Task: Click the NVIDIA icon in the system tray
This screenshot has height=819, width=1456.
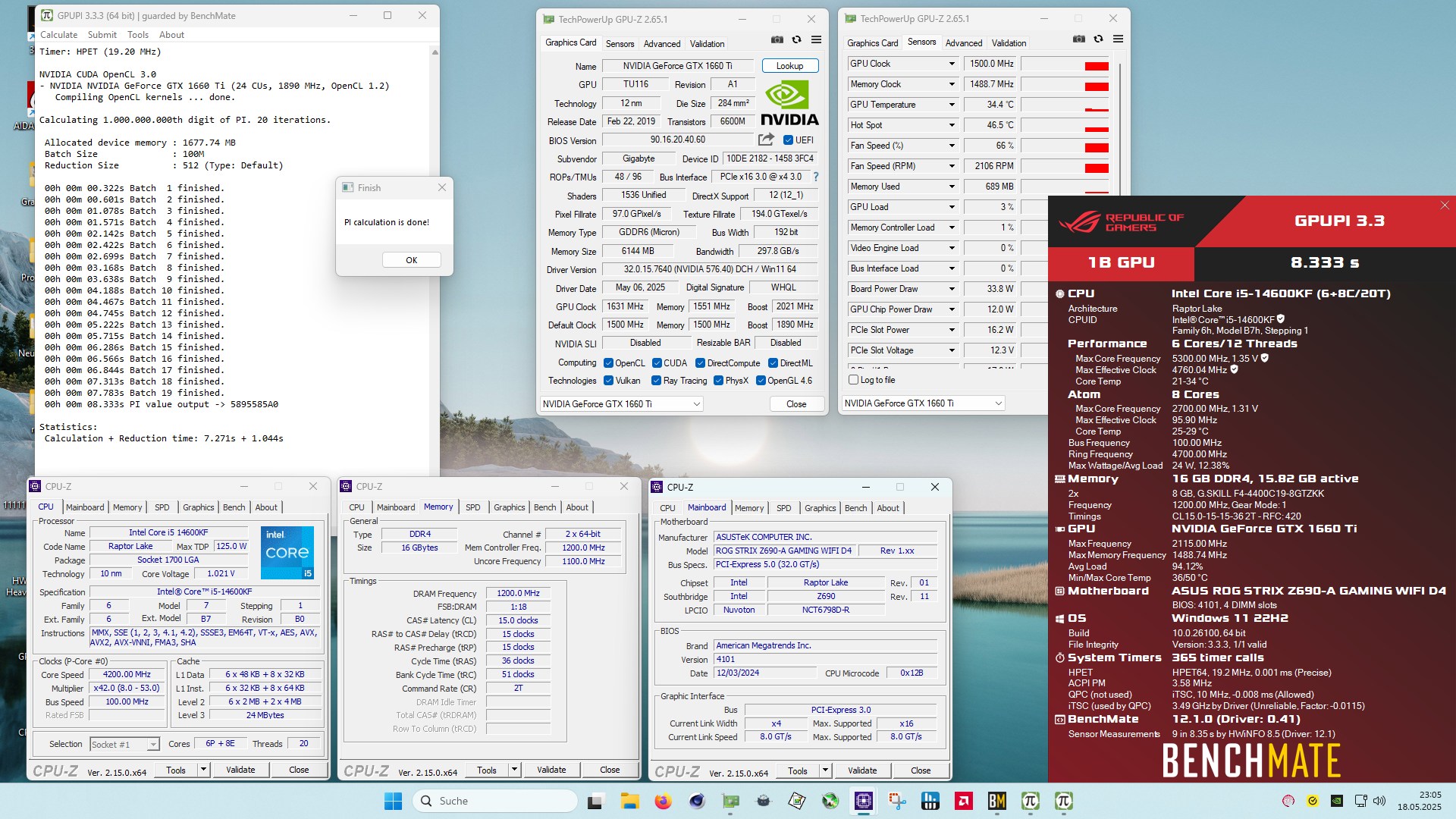Action: click(x=1337, y=801)
